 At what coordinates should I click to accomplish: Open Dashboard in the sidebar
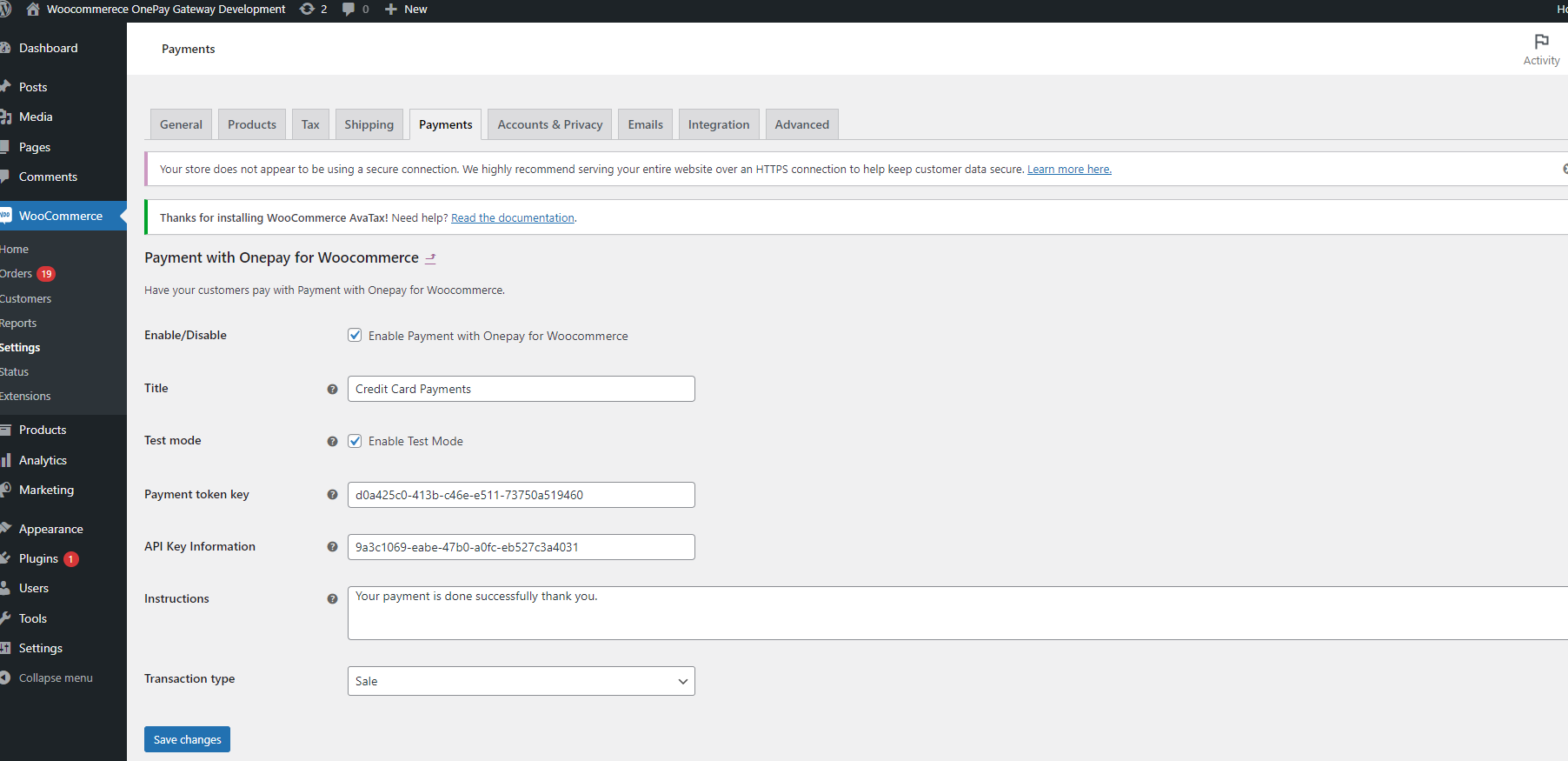coord(48,48)
